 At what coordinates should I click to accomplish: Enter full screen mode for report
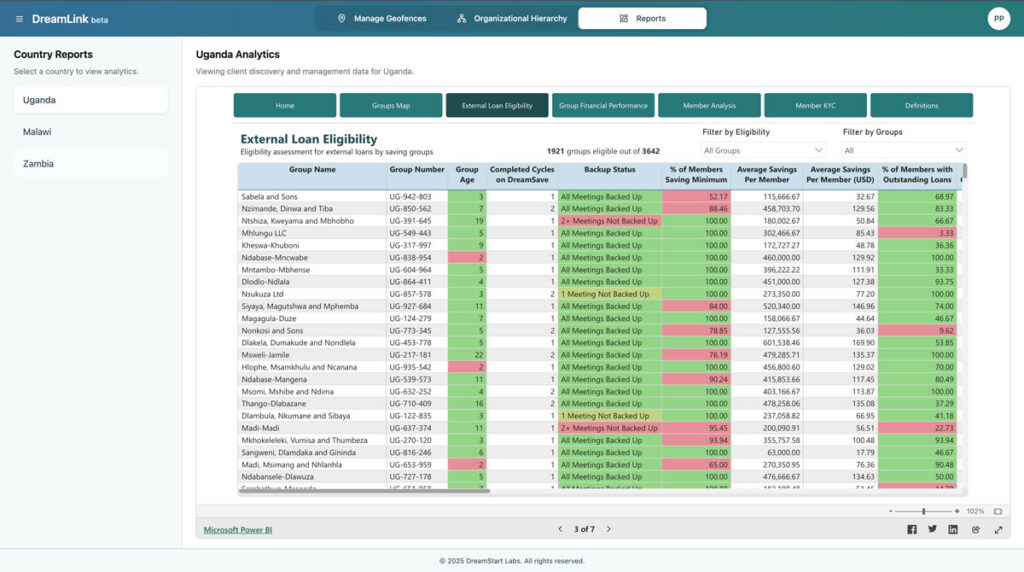click(997, 530)
